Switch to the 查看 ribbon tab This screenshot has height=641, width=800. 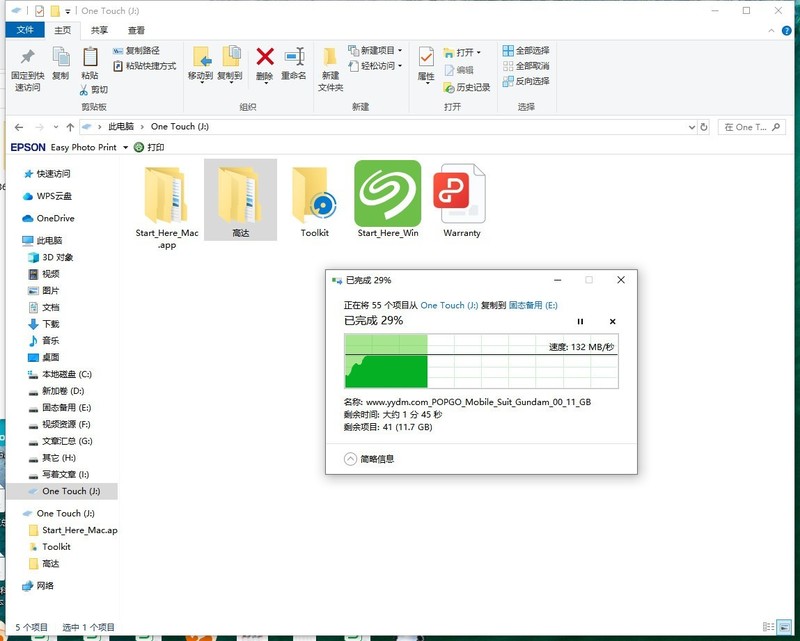[x=134, y=30]
